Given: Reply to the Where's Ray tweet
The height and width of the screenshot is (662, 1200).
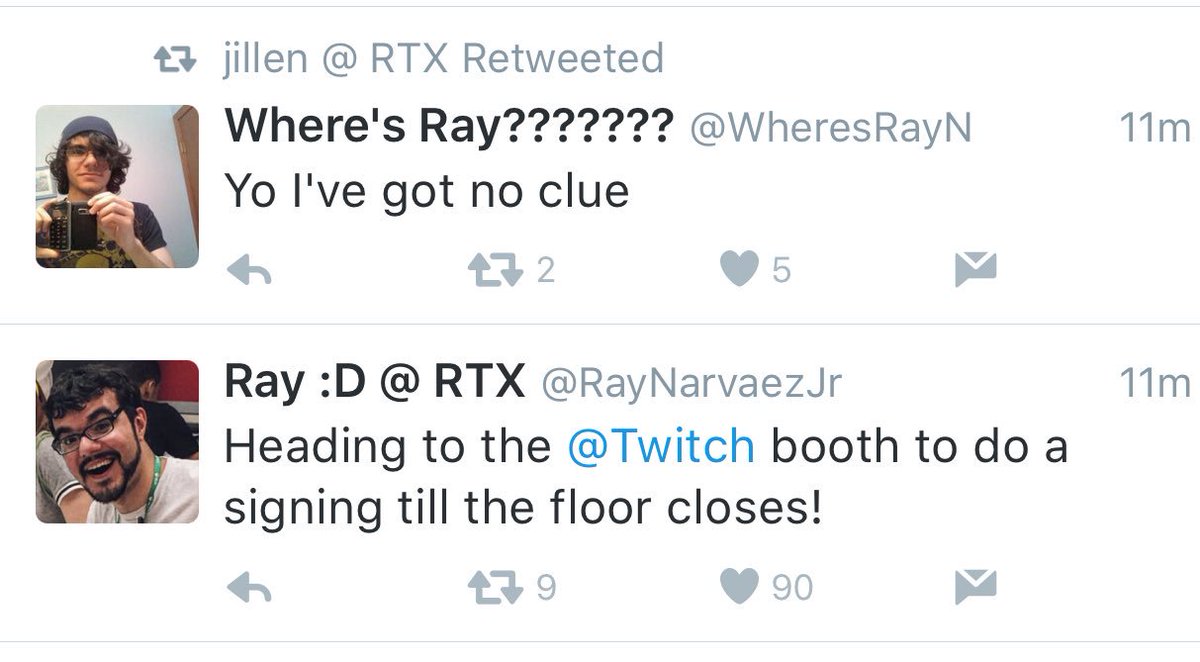Looking at the screenshot, I should click(x=250, y=270).
